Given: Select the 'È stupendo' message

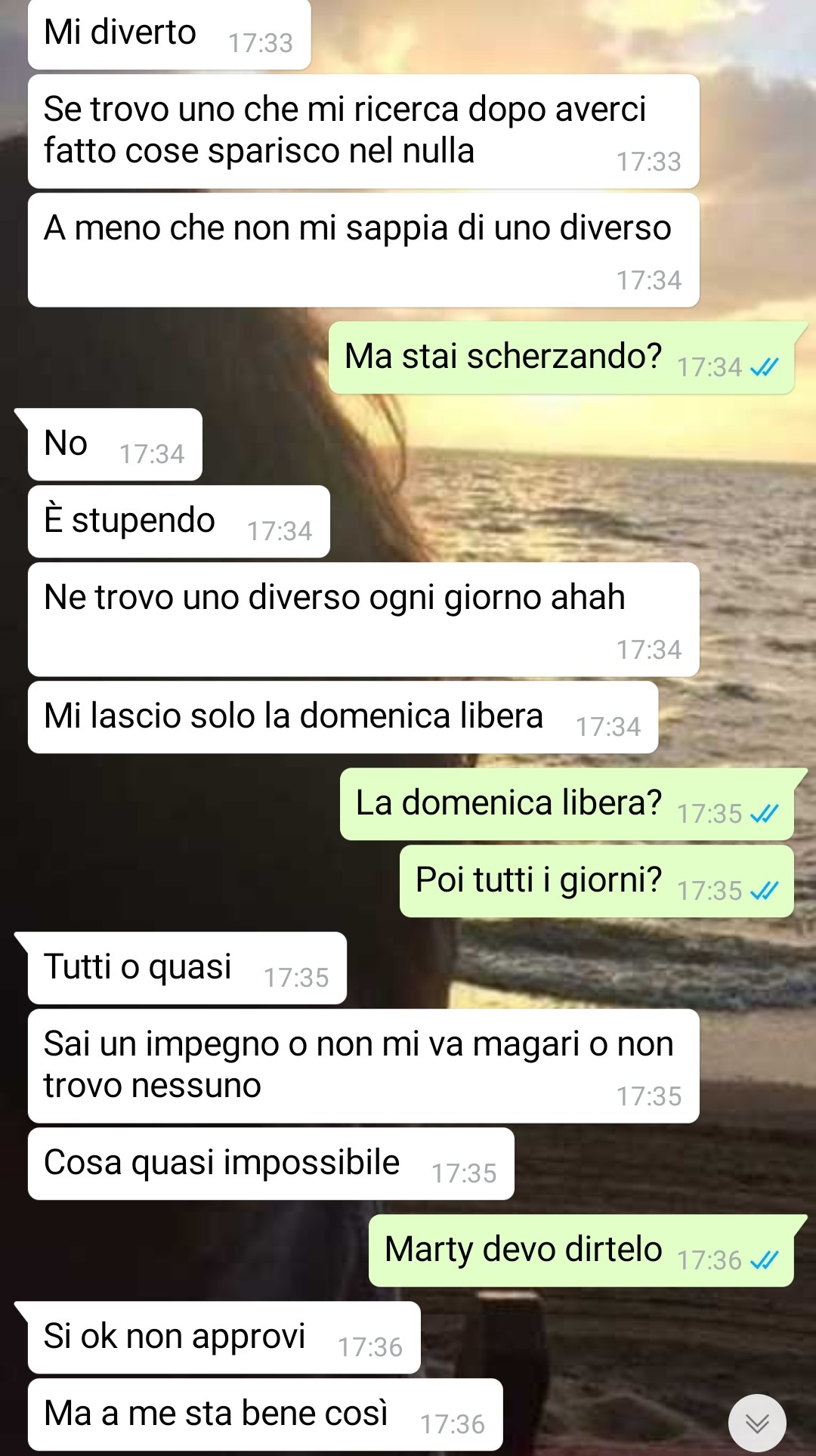Looking at the screenshot, I should tap(179, 521).
